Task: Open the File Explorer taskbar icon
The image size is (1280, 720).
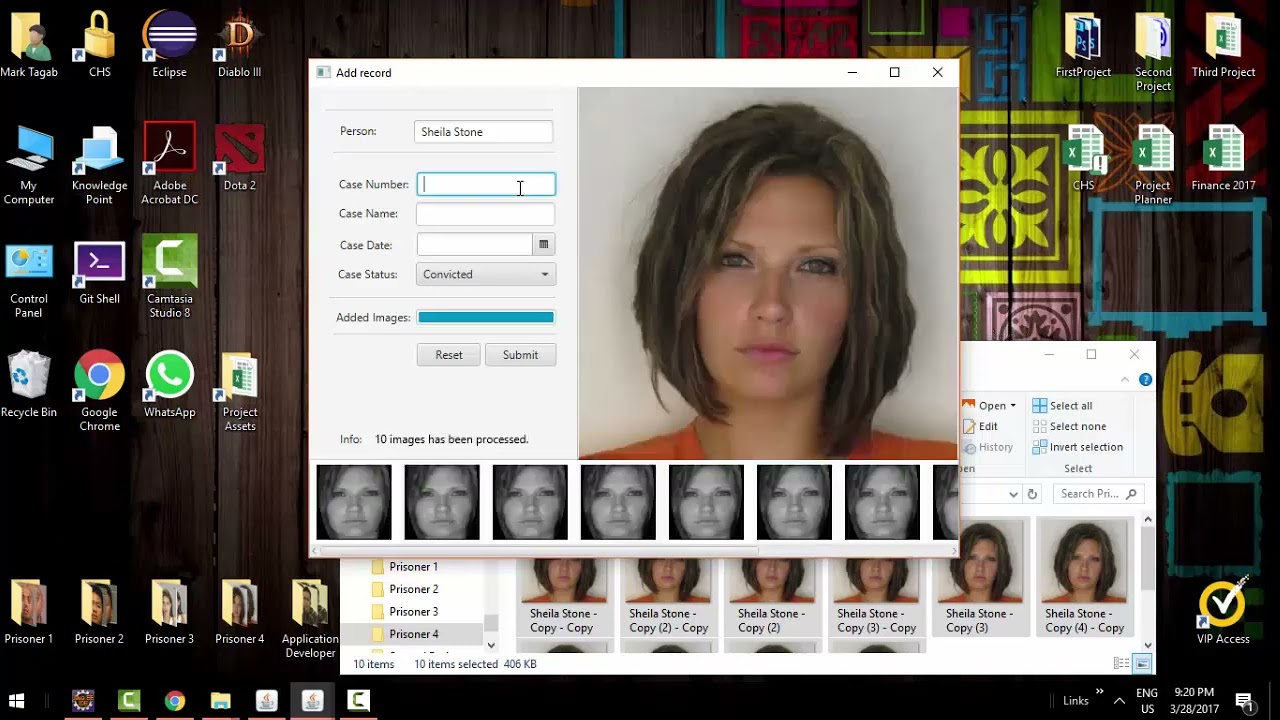Action: click(221, 701)
